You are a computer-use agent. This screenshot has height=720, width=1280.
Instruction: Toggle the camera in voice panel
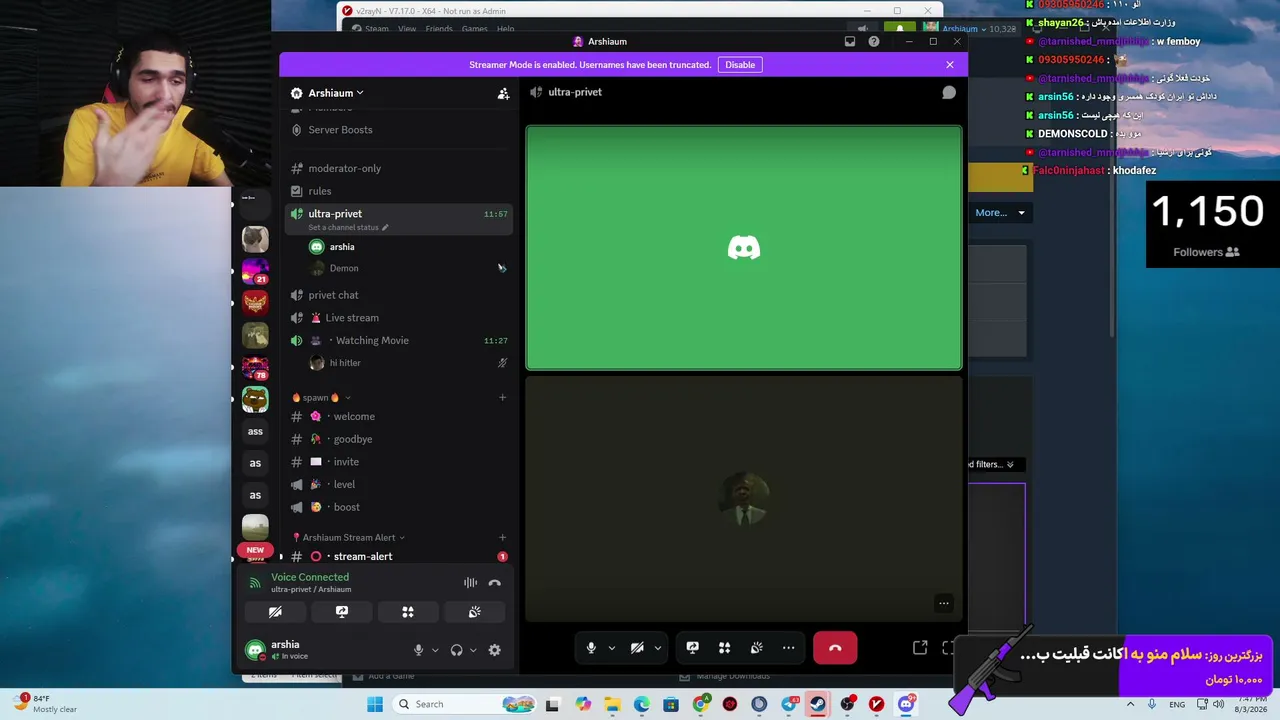(275, 612)
